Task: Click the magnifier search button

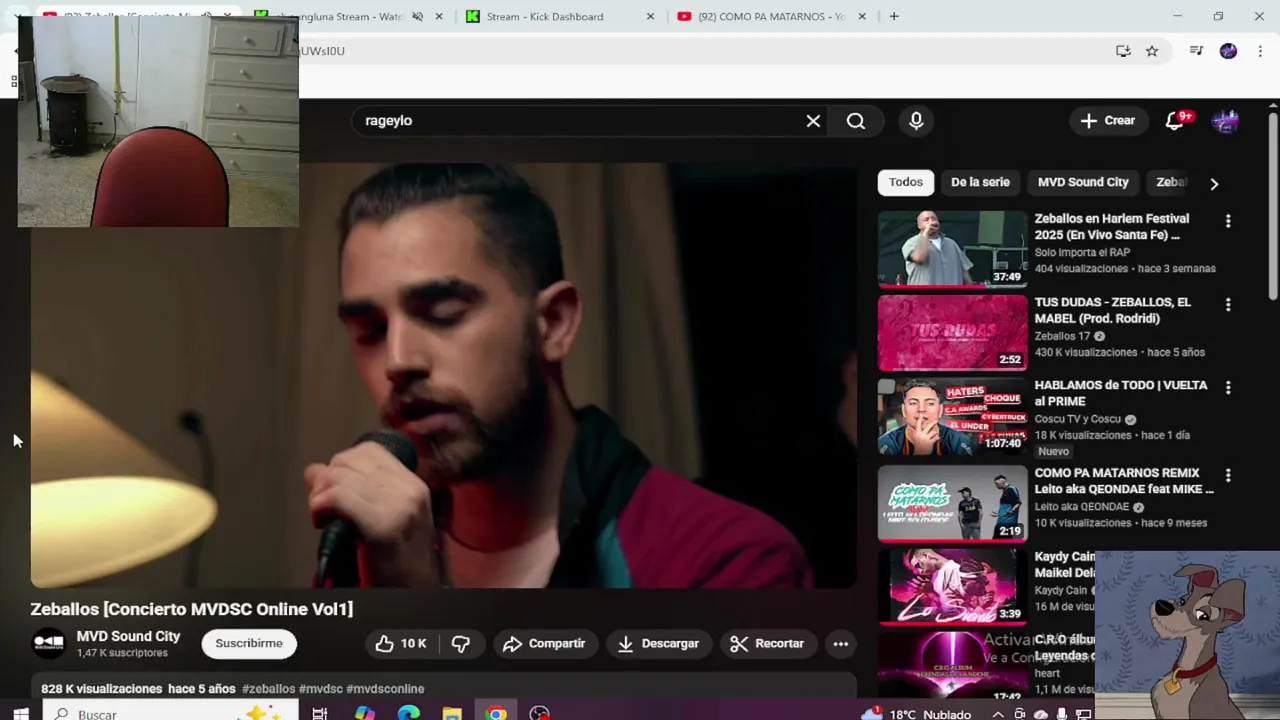Action: [856, 121]
